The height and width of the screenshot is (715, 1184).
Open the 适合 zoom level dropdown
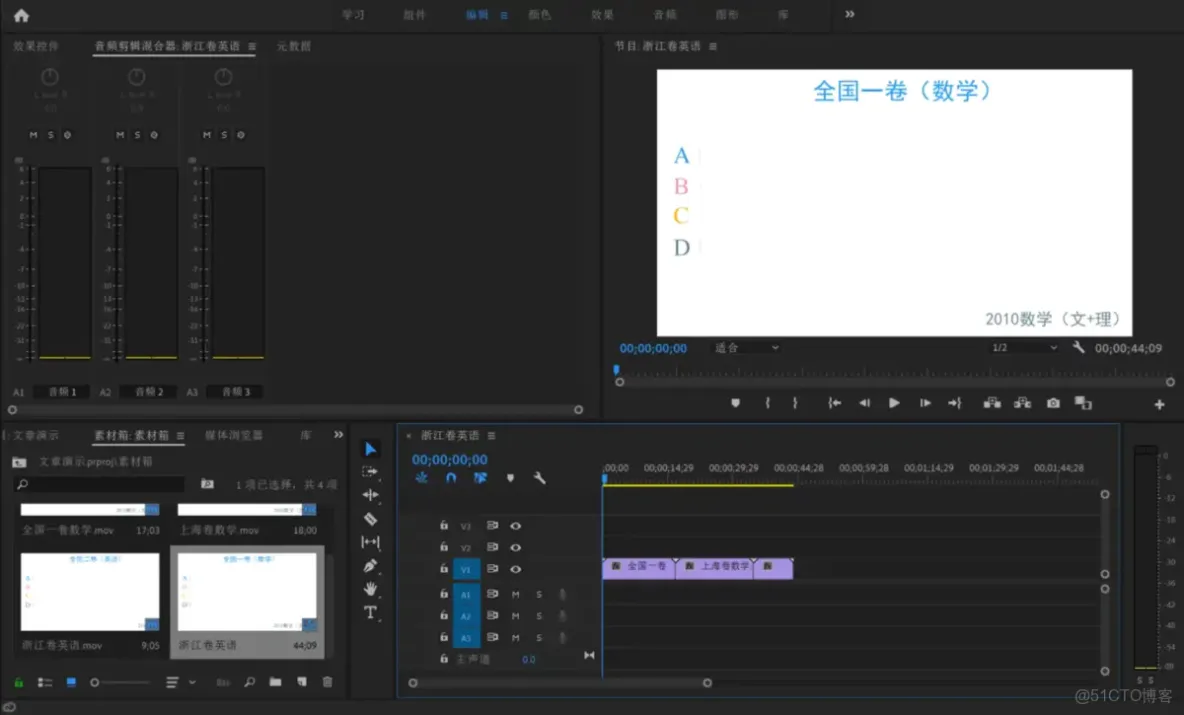[746, 348]
